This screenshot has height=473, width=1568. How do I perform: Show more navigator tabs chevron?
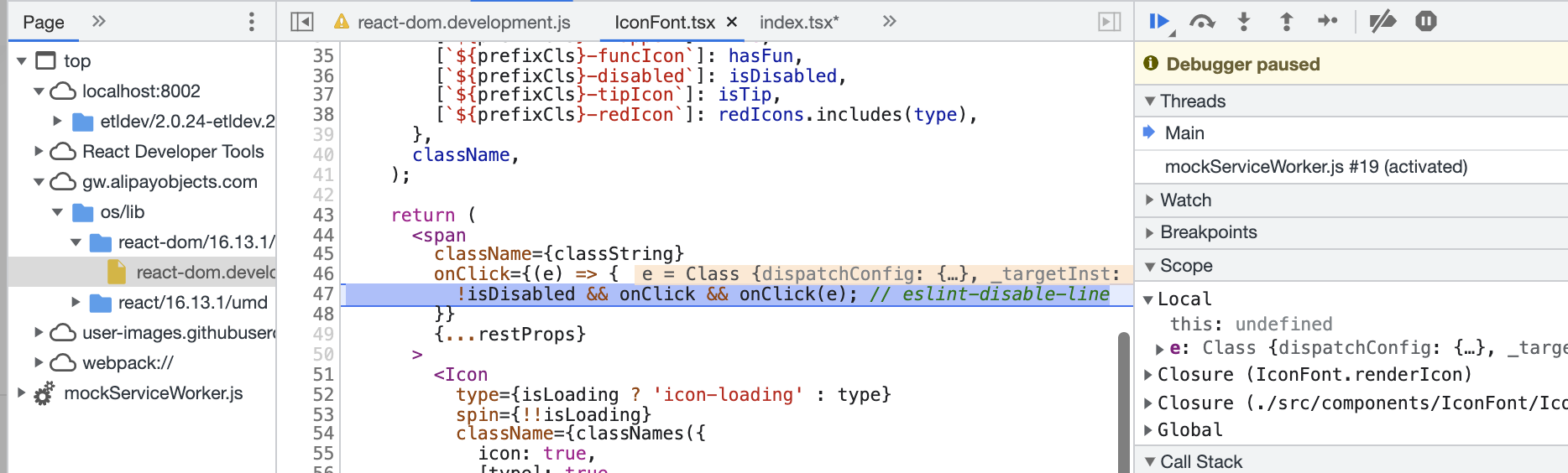(99, 21)
